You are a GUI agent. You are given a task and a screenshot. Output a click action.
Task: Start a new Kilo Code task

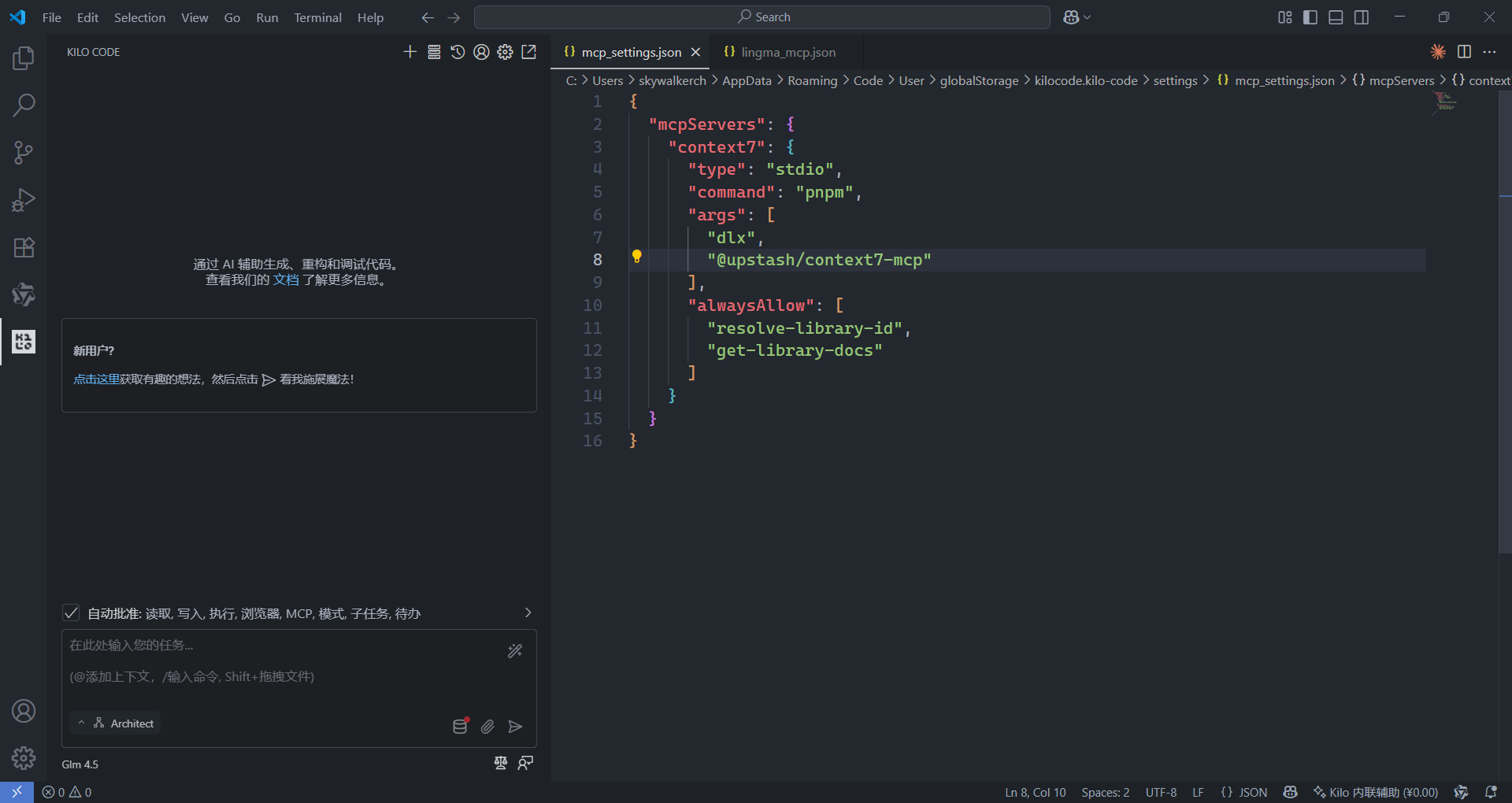point(409,52)
